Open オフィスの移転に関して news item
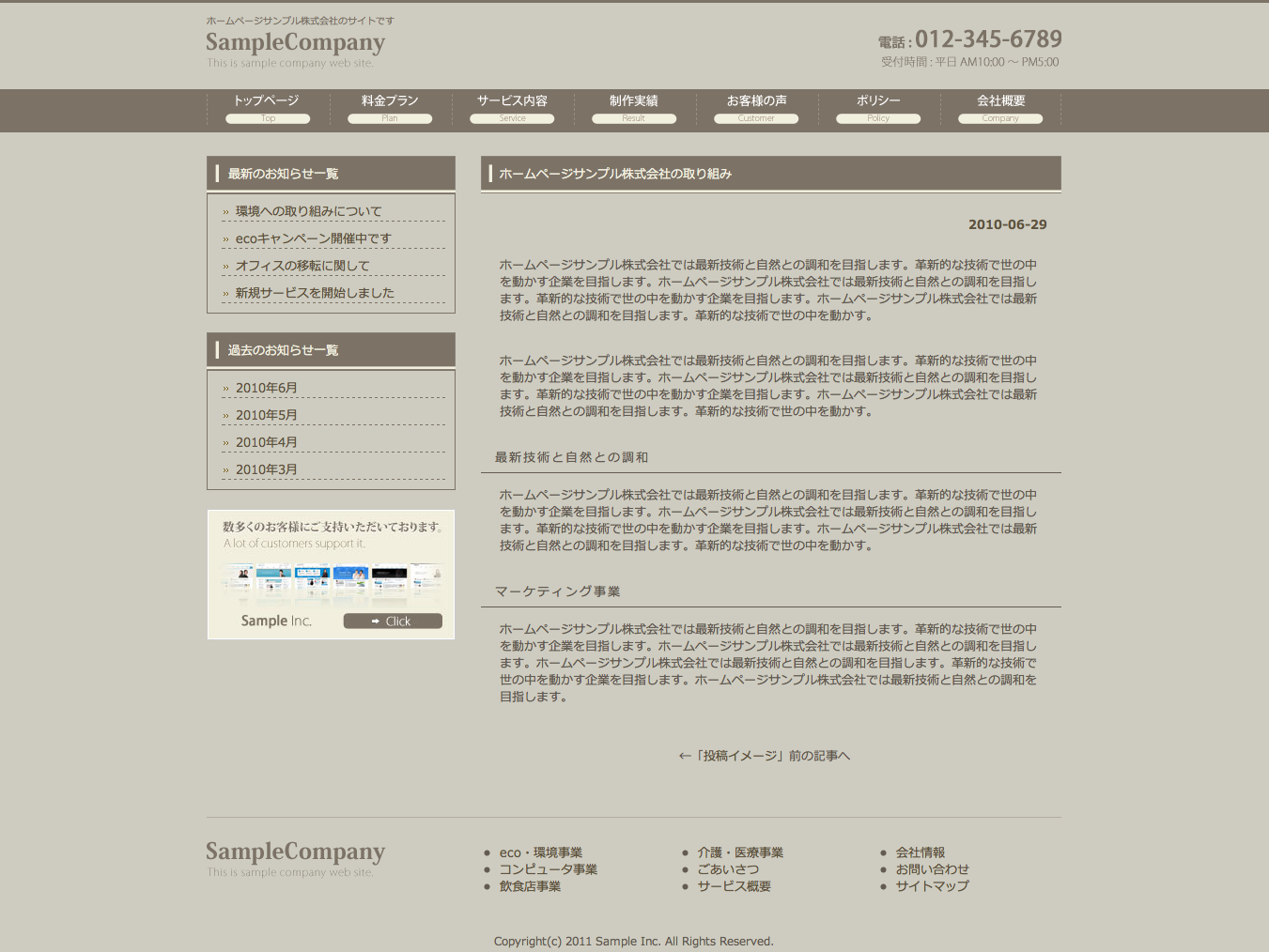 (302, 266)
